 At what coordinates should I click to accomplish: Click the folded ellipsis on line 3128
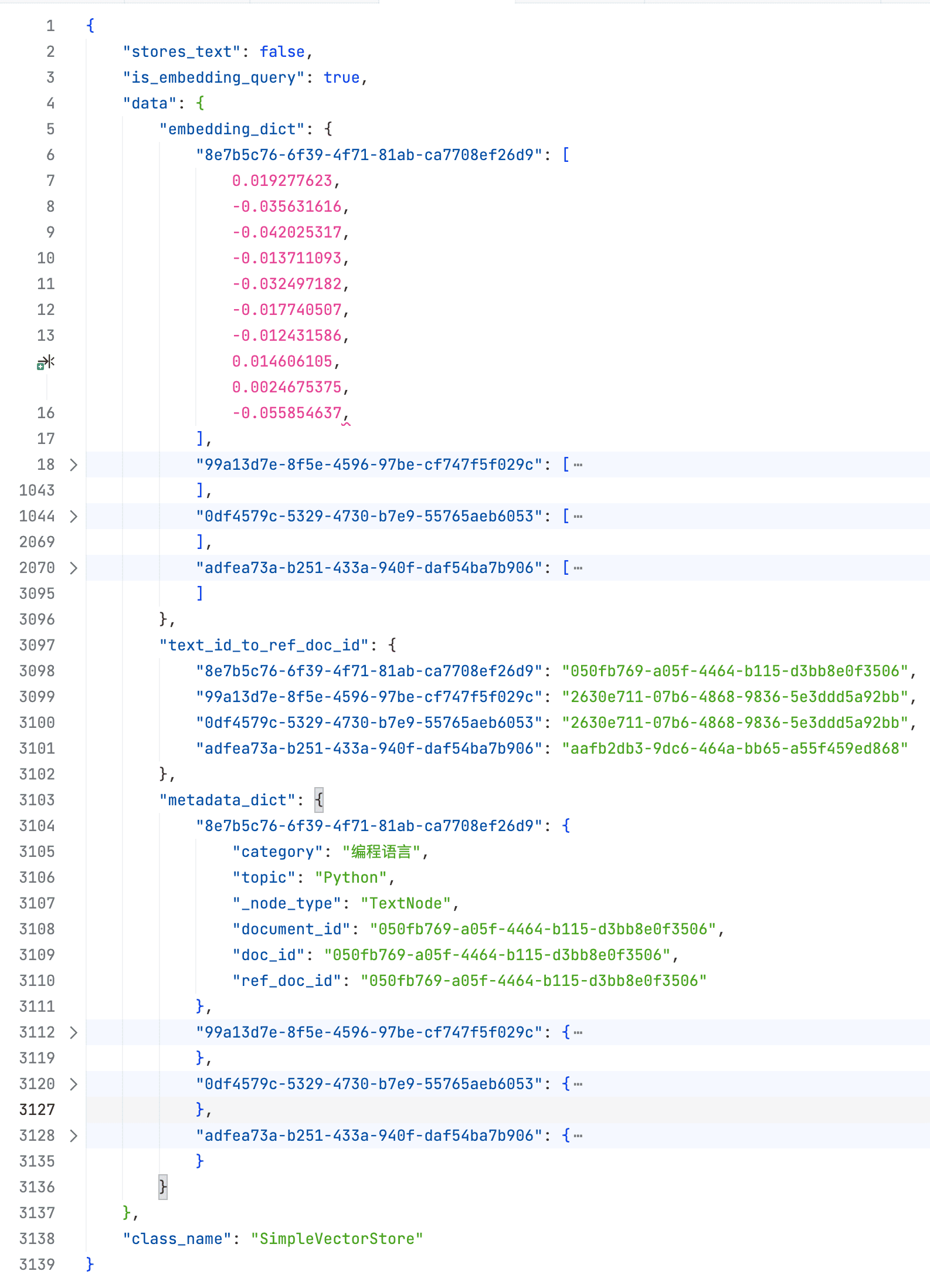(578, 1136)
